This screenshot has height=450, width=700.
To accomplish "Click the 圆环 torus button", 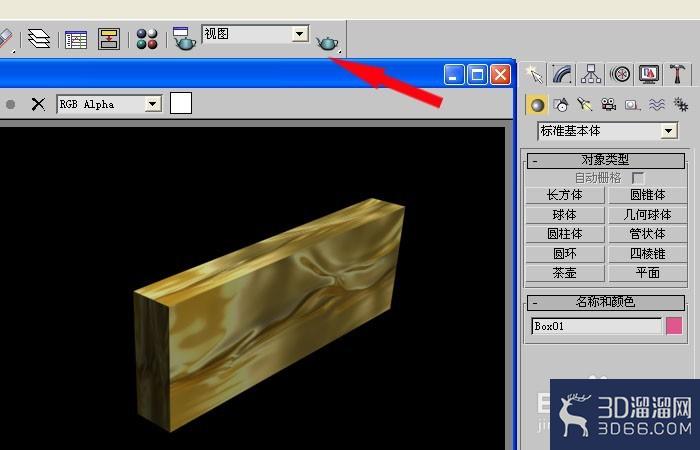I will coord(565,254).
